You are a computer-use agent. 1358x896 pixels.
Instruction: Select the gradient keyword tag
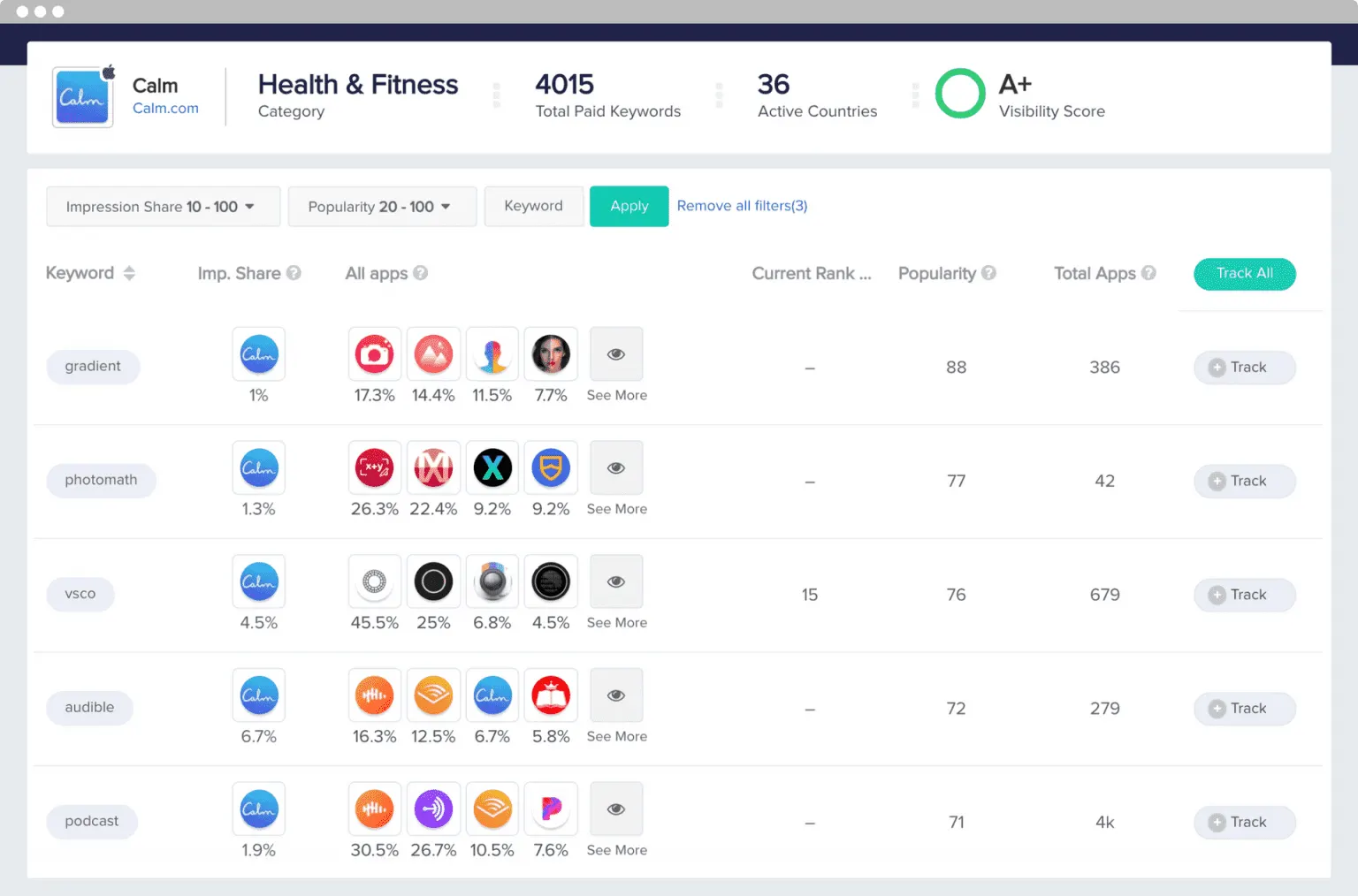tap(93, 367)
